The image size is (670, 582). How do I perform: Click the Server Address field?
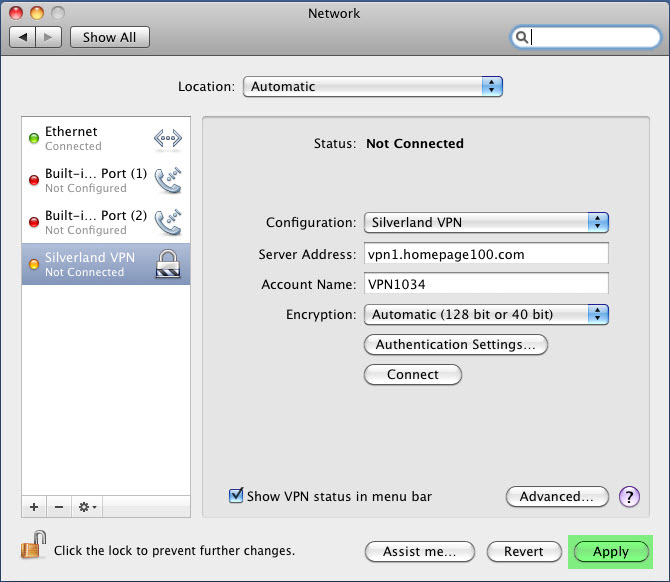tap(486, 254)
